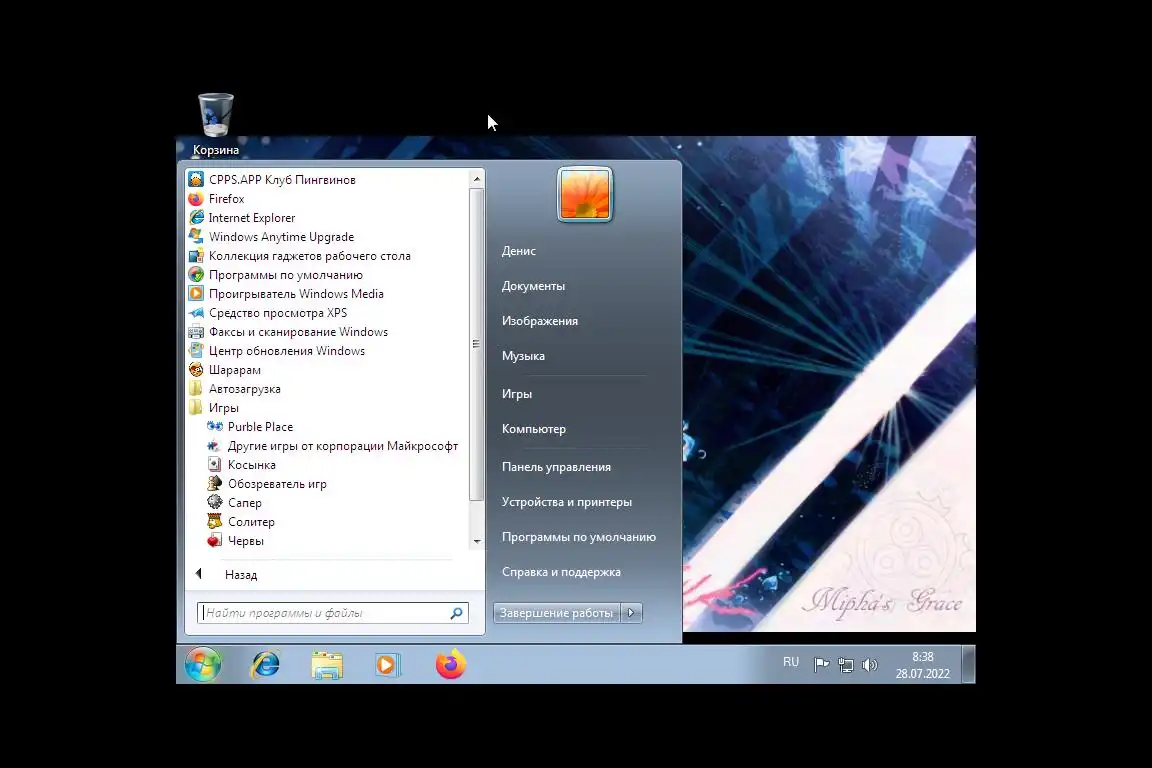Open network status tray icon

click(x=846, y=665)
